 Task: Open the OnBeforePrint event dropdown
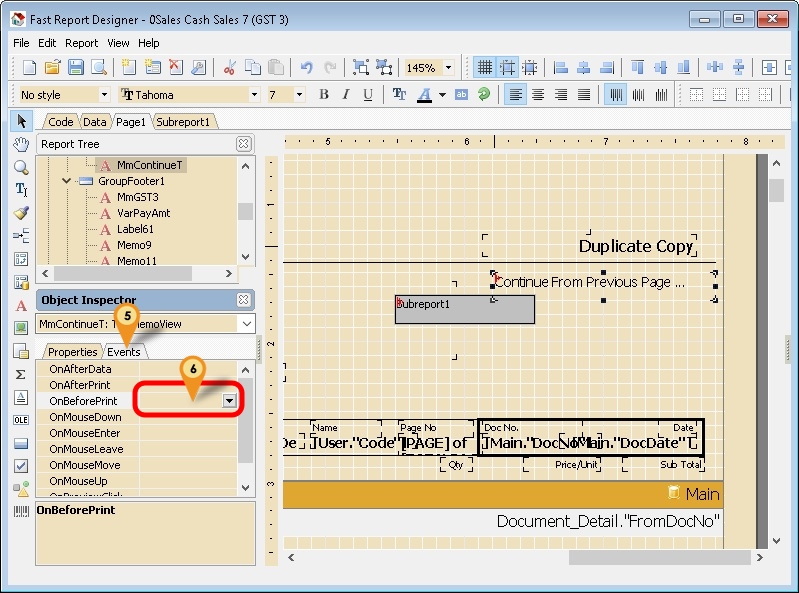tap(230, 401)
